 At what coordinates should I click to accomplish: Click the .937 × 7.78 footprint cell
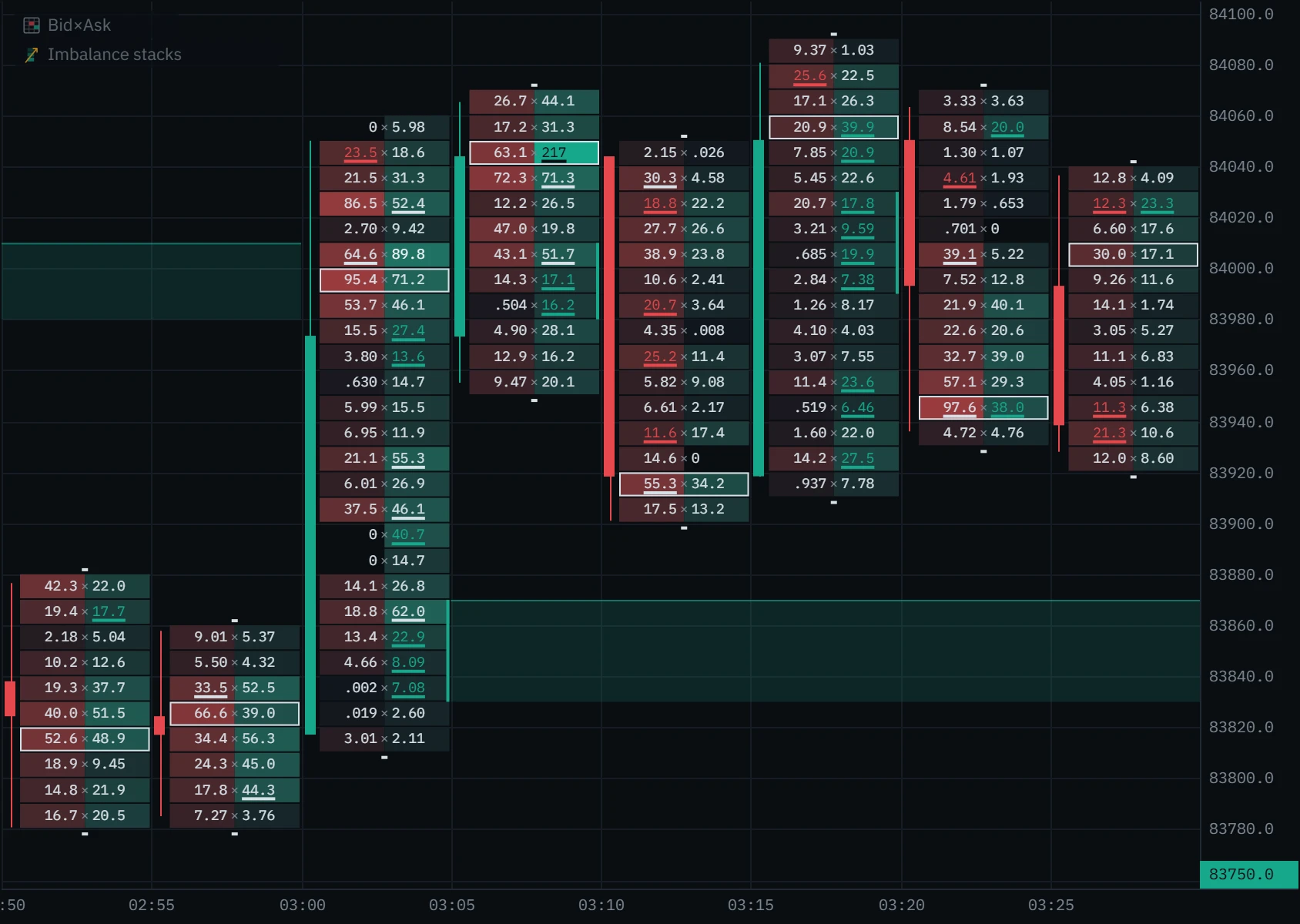833,484
